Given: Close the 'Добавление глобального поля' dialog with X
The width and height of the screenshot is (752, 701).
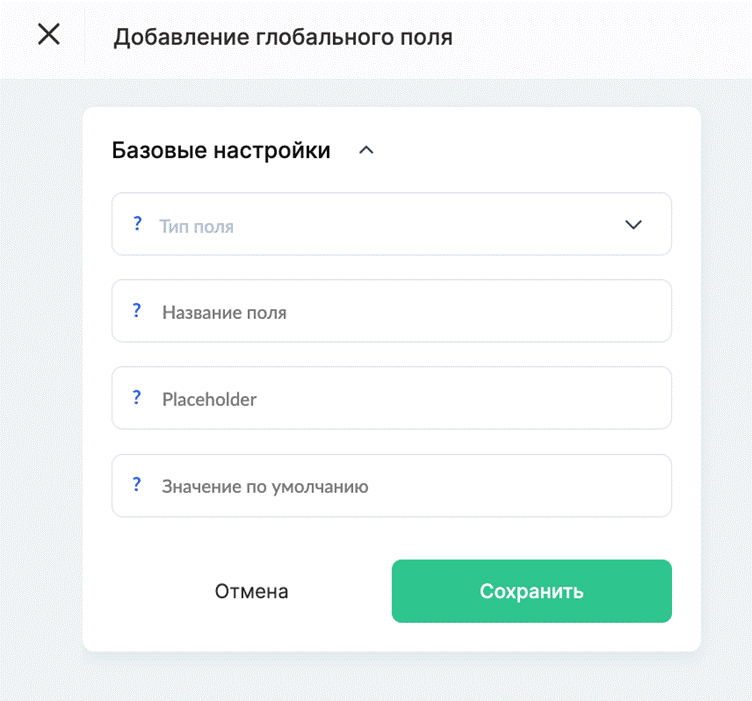Looking at the screenshot, I should (x=49, y=35).
